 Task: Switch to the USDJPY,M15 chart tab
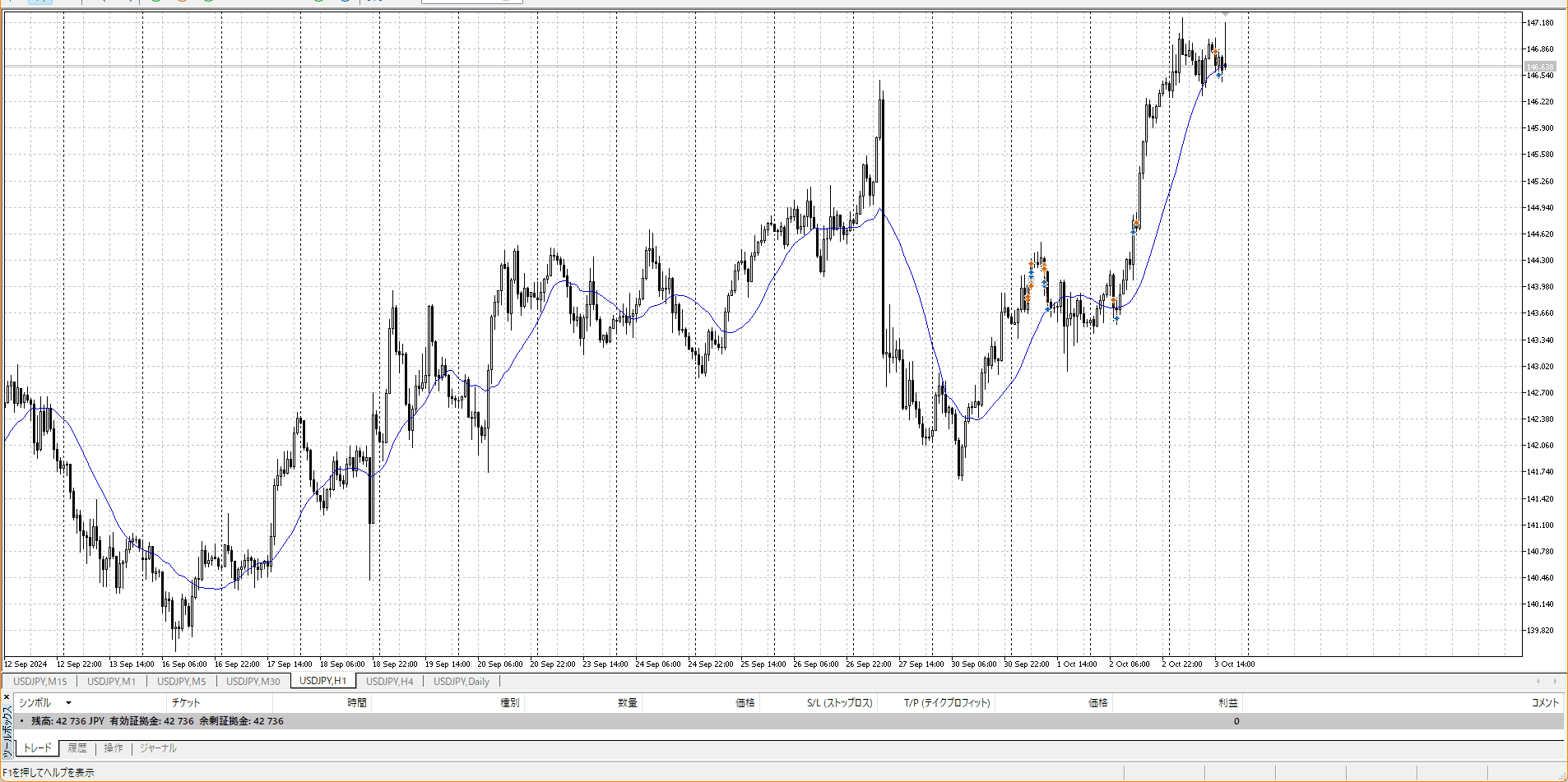tap(40, 682)
